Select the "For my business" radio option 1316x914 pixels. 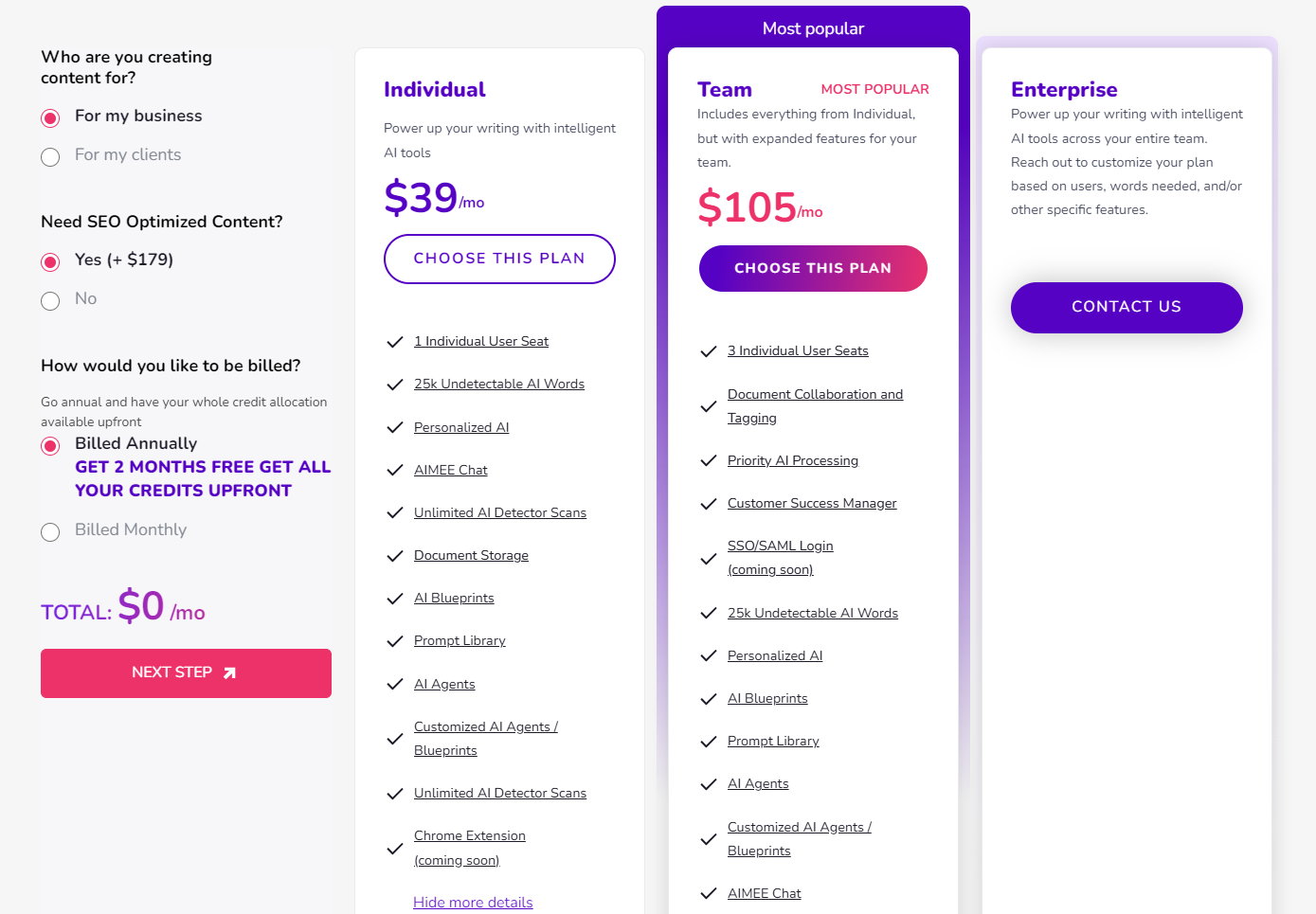pos(50,117)
